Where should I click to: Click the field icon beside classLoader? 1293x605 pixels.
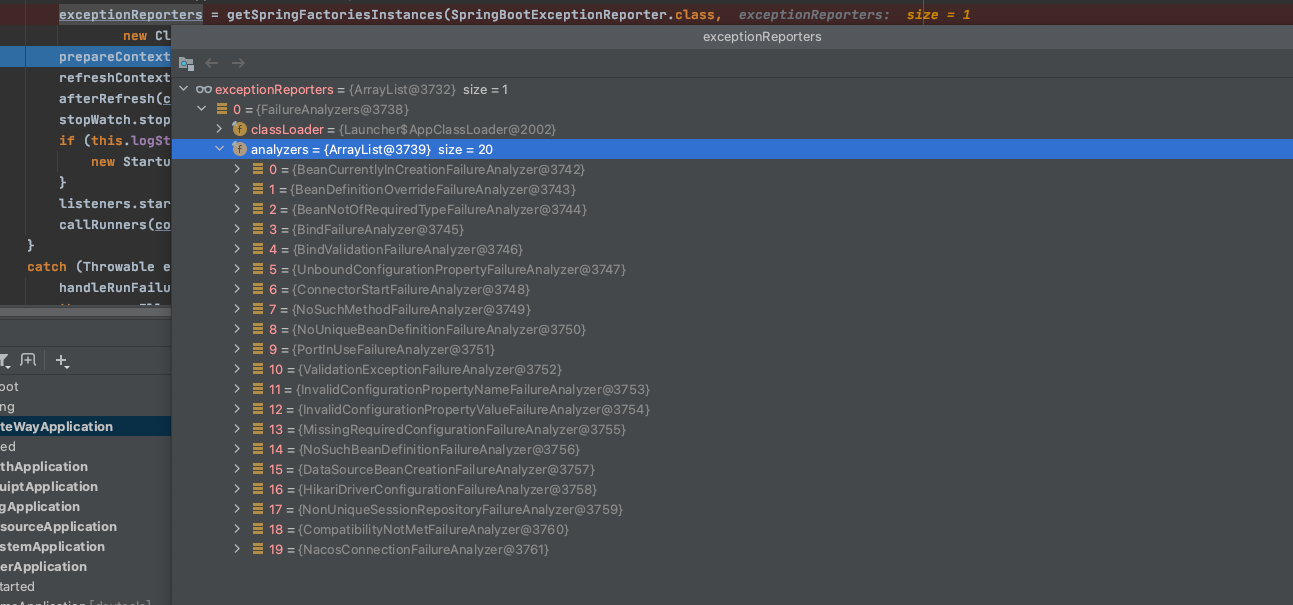pos(239,129)
